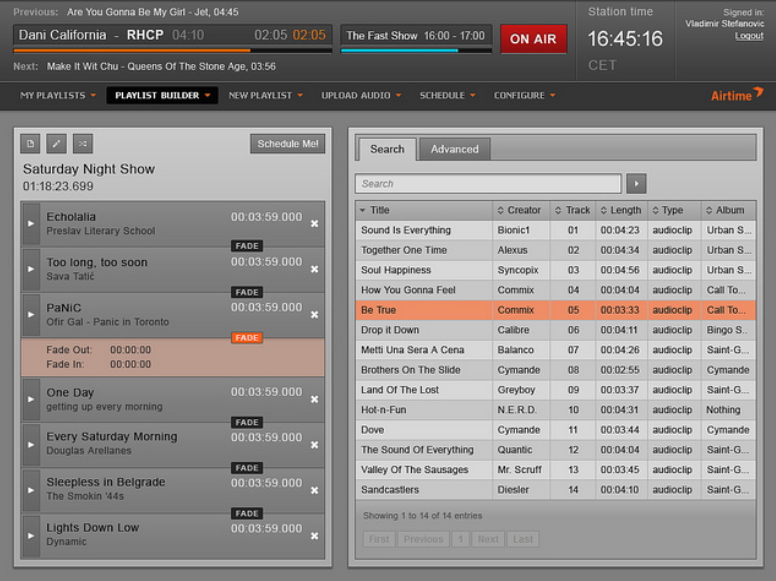Select the Drop it Down row
Image resolution: width=776 pixels, height=581 pixels.
click(556, 330)
